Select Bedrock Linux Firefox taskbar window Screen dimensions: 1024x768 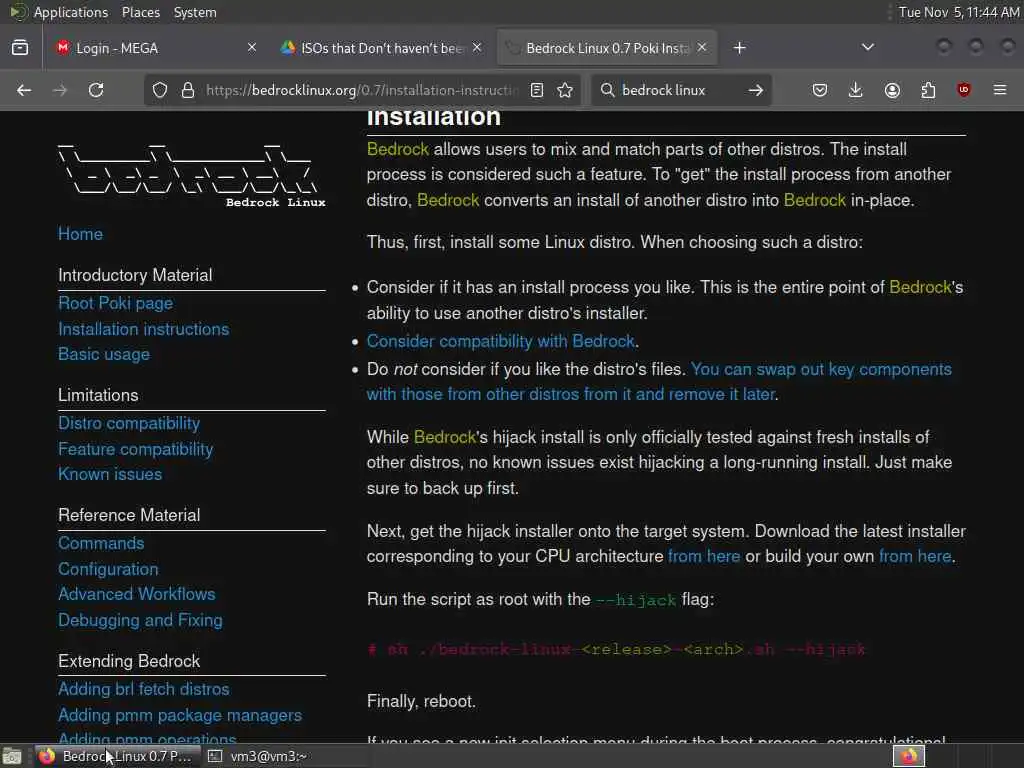[x=116, y=756]
